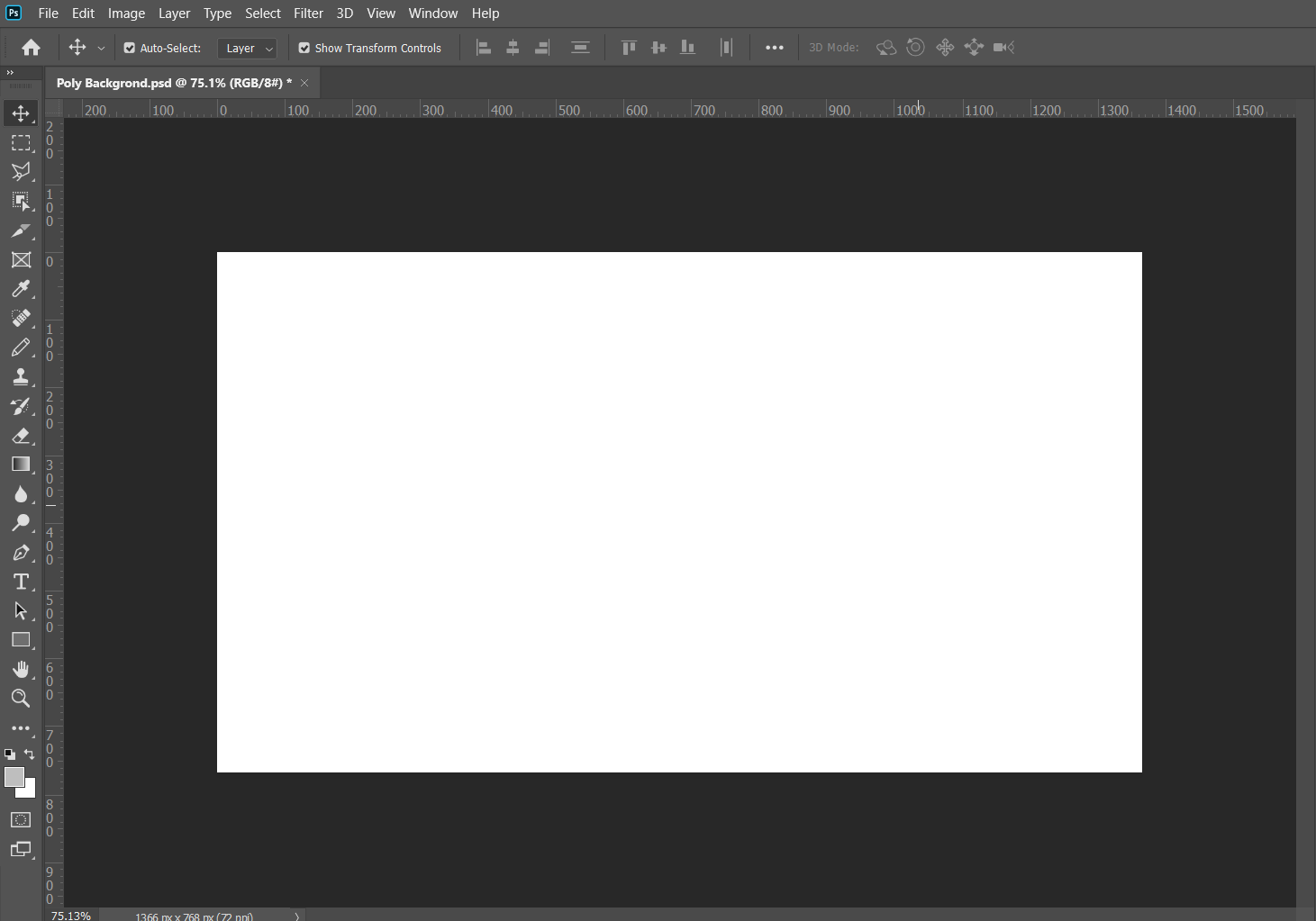Screen dimensions: 1316x921
Task: Expand the Move tool preset picker
Action: coord(101,49)
